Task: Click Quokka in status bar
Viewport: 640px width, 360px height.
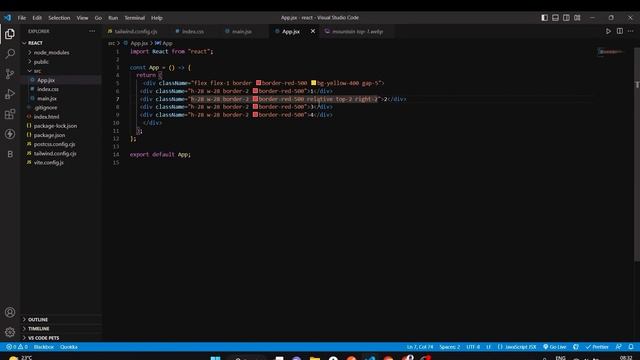Action: coord(69,347)
